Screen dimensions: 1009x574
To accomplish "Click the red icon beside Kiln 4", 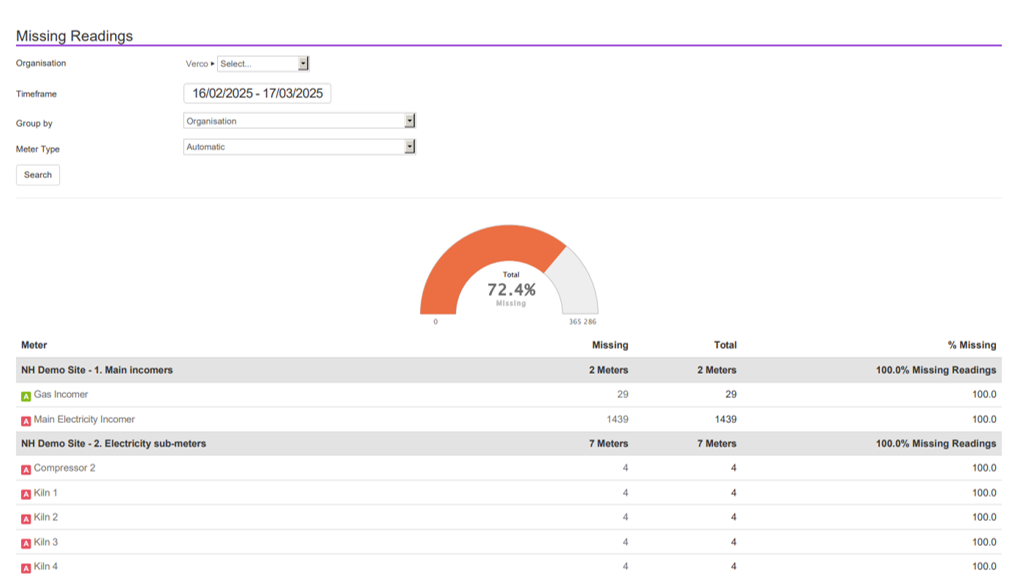I will pos(26,567).
